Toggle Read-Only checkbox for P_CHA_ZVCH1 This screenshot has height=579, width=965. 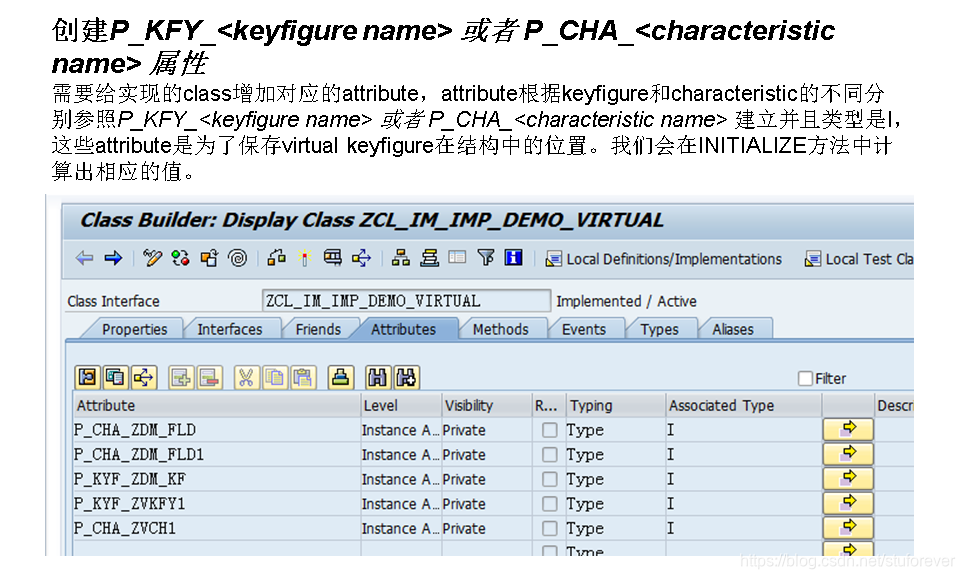550,528
